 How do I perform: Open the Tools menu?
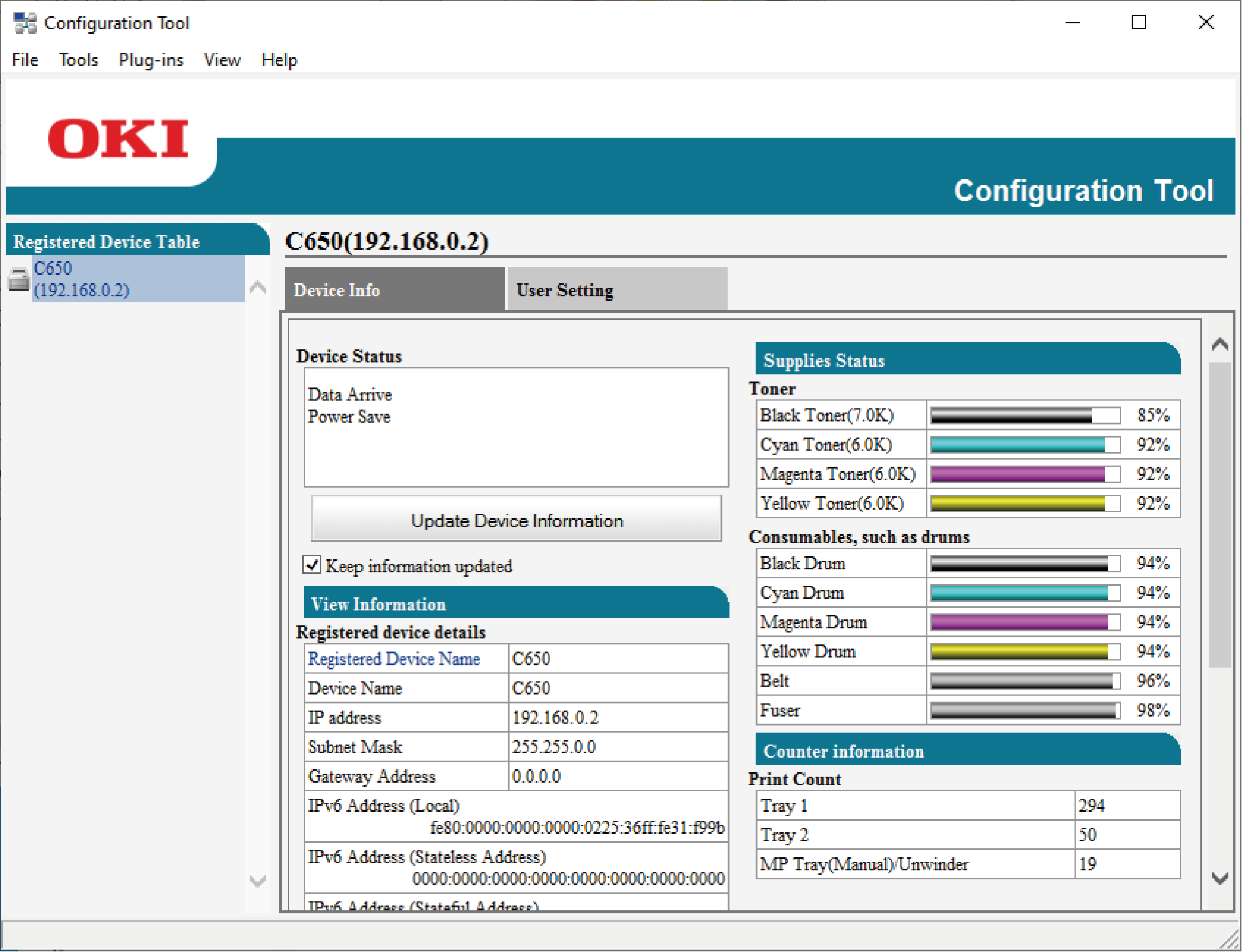(x=78, y=60)
